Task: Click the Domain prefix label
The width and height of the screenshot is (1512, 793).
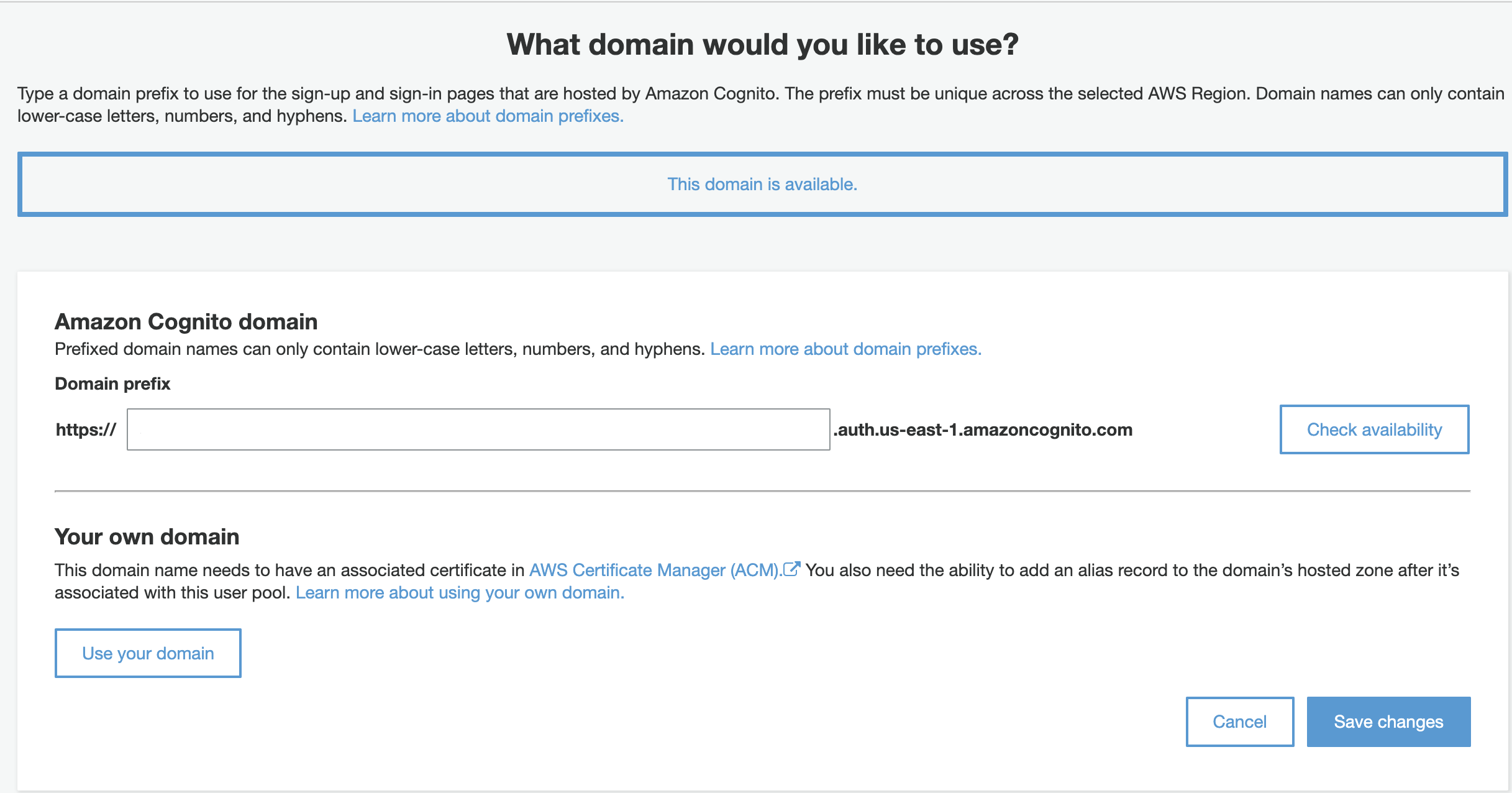Action: 112,384
